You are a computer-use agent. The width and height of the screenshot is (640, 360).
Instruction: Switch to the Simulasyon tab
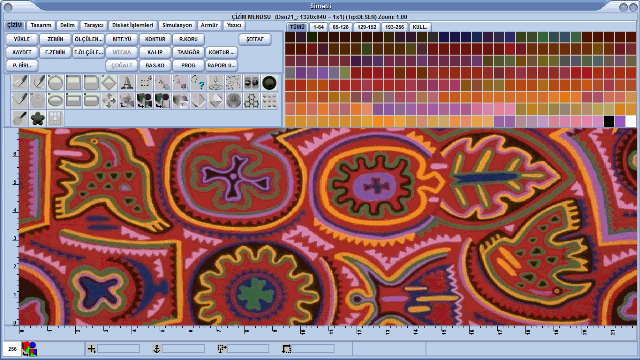(x=177, y=25)
